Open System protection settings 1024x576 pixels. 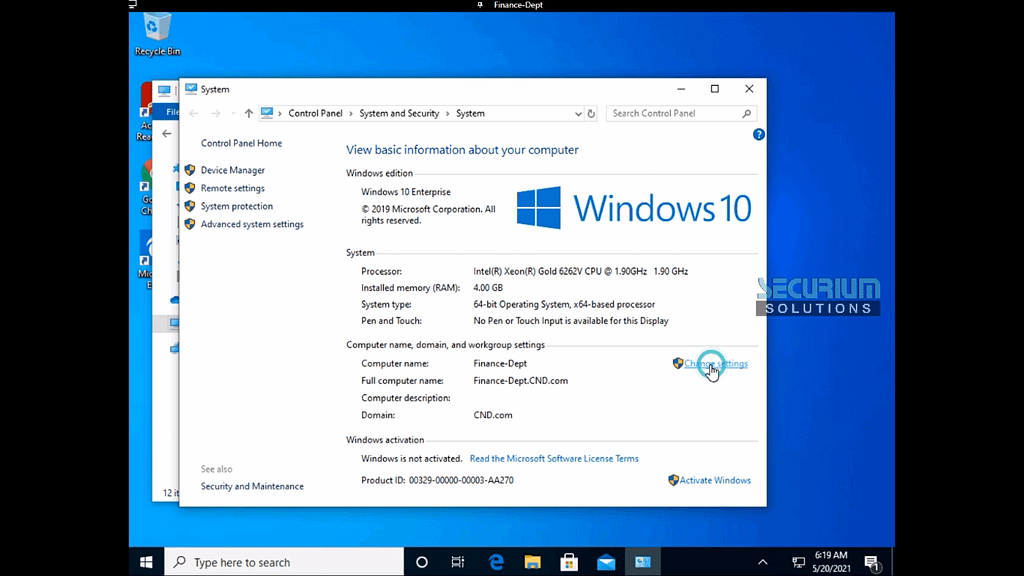tap(236, 206)
